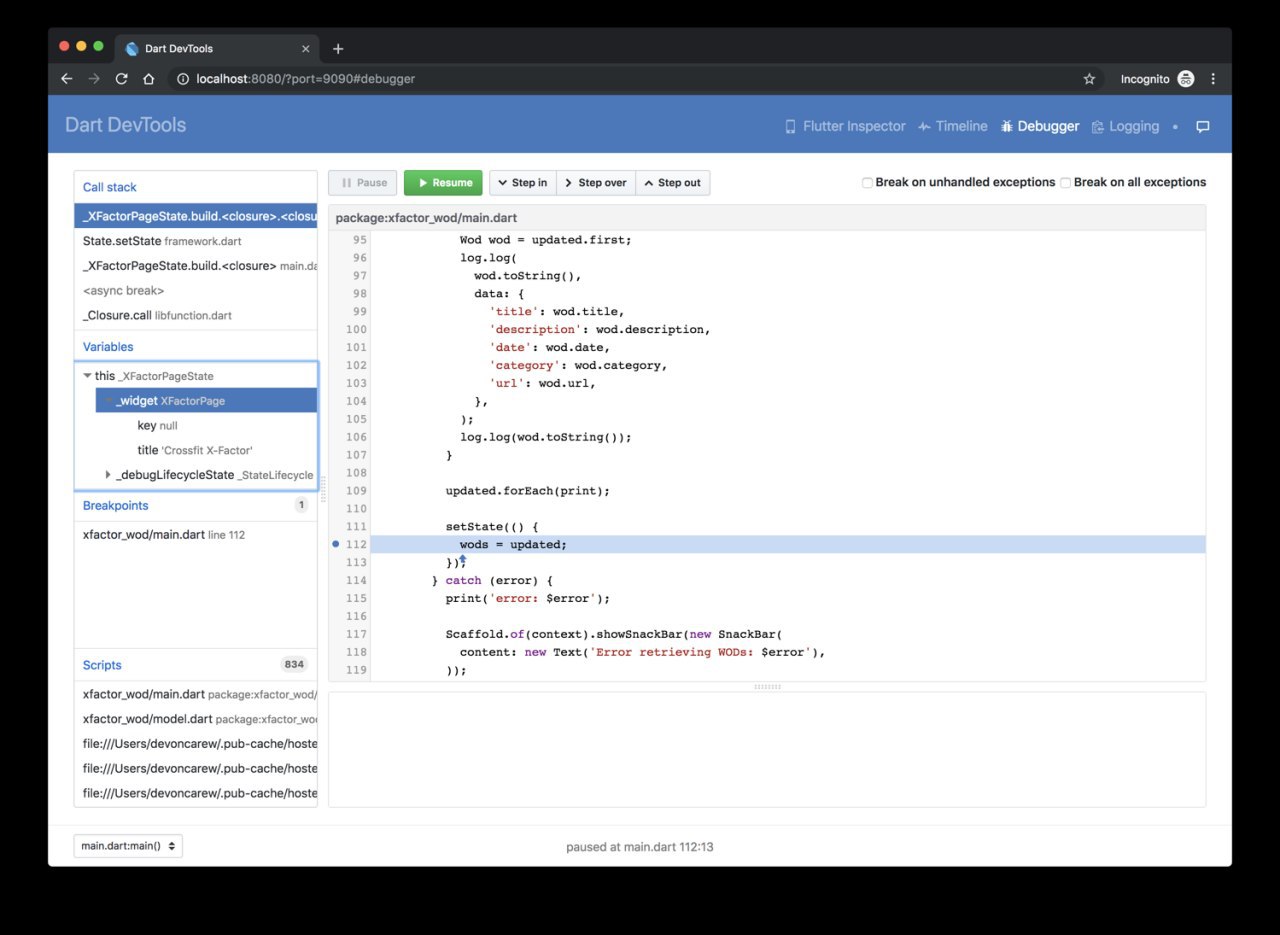1280x935 pixels.
Task: Select _Closure.call libfunction.dart frame
Action: (x=196, y=315)
